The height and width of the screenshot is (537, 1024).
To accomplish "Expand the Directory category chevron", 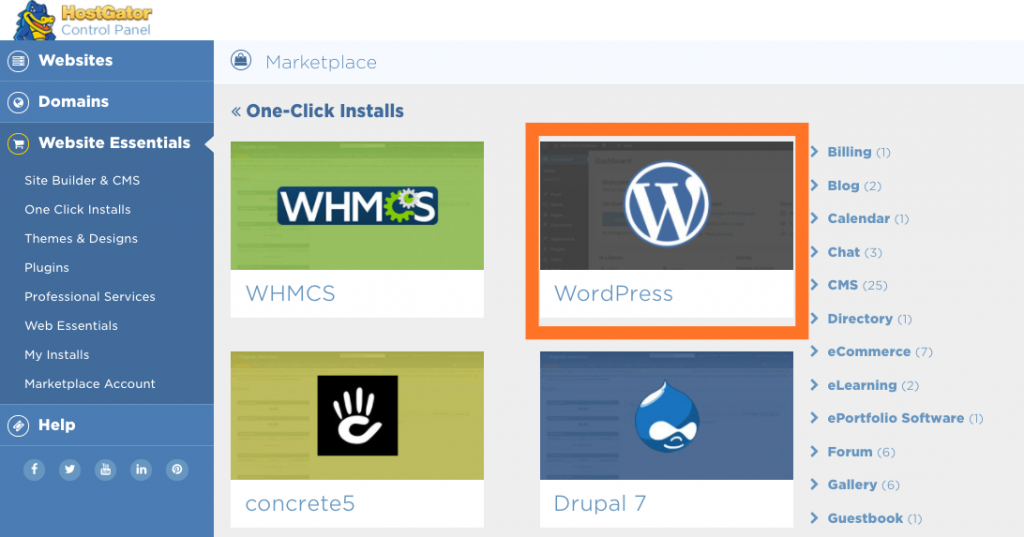I will (x=814, y=318).
